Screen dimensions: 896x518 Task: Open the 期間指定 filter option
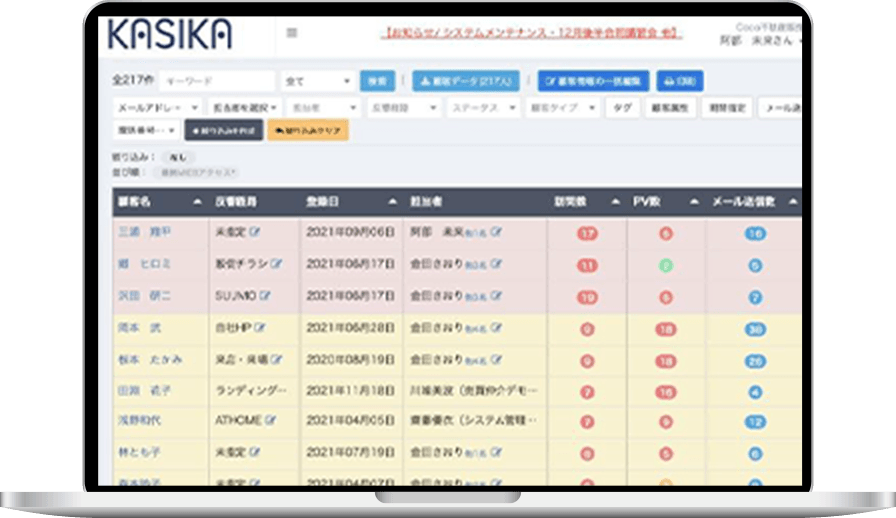pos(727,107)
